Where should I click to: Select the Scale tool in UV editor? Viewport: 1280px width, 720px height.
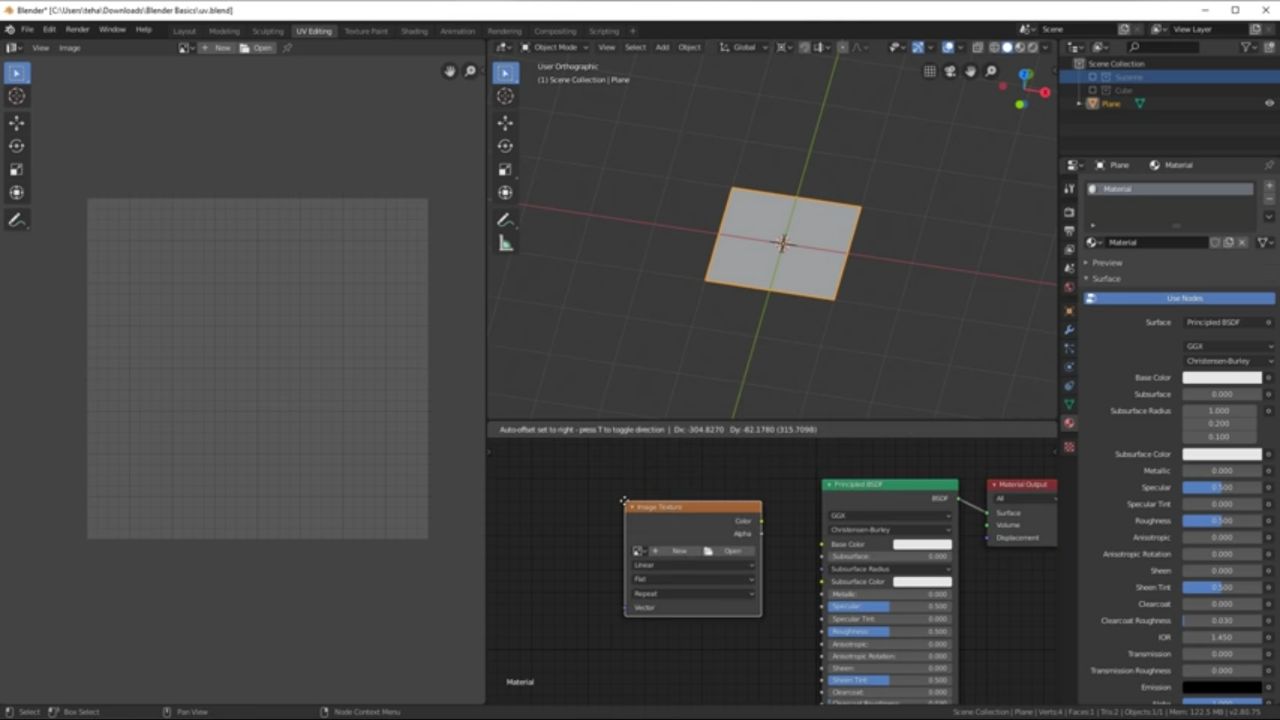(17, 170)
